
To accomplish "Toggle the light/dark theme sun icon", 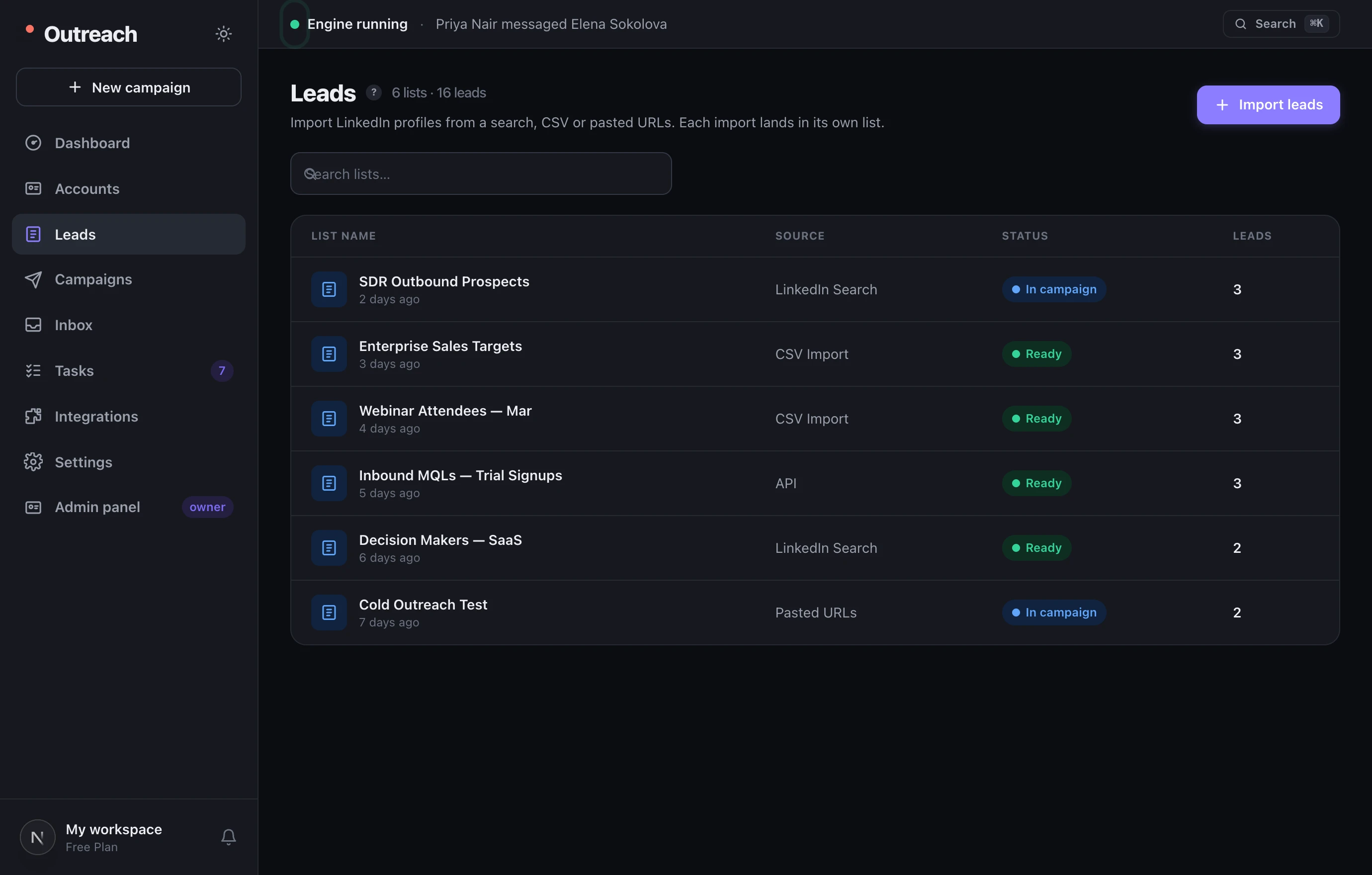I will pyautogui.click(x=223, y=34).
